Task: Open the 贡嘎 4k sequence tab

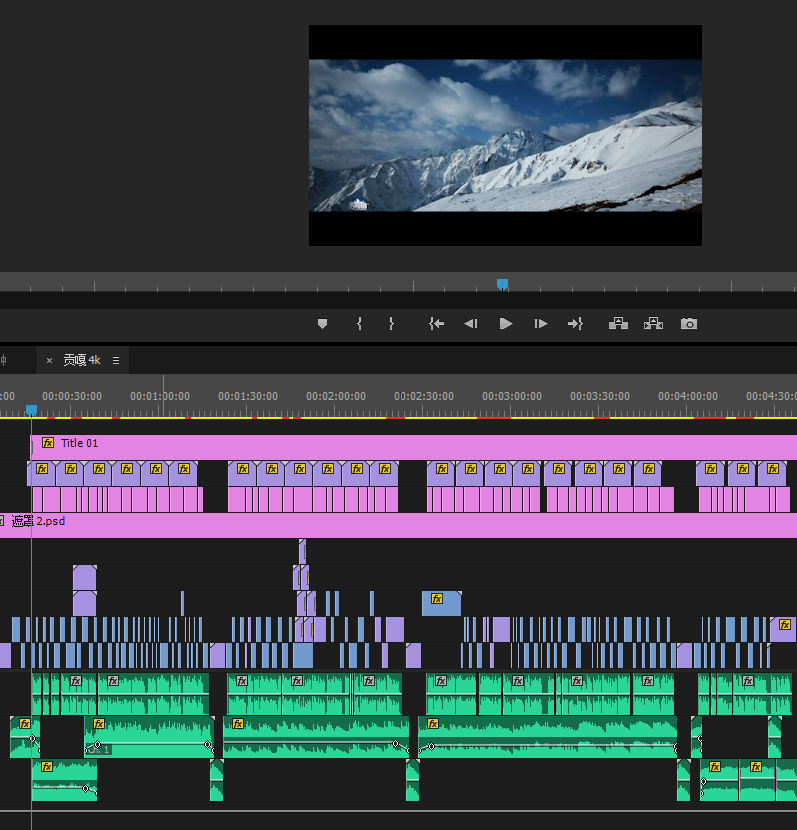Action: click(x=82, y=360)
